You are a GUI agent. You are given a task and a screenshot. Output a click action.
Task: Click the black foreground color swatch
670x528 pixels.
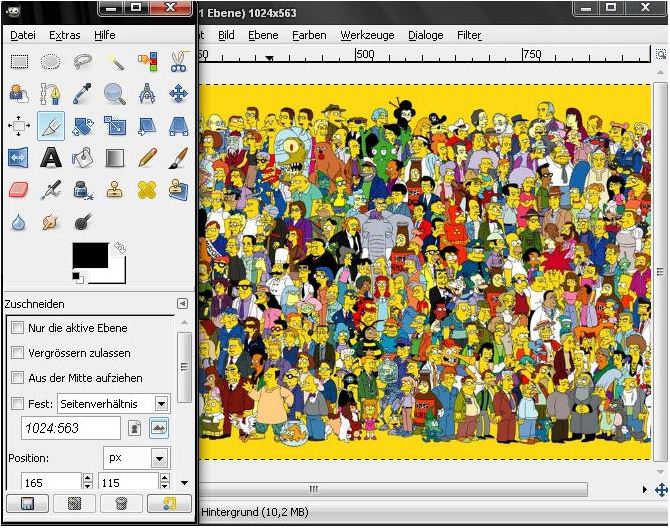point(90,255)
